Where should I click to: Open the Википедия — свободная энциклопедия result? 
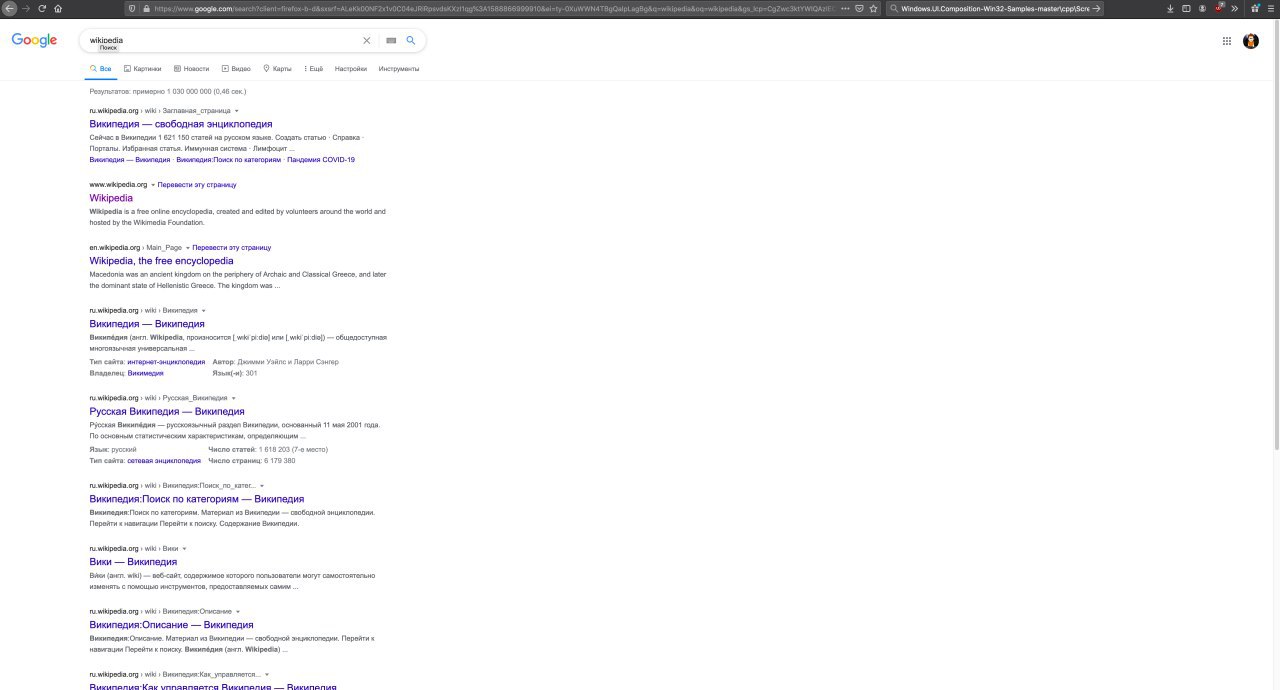click(x=181, y=124)
